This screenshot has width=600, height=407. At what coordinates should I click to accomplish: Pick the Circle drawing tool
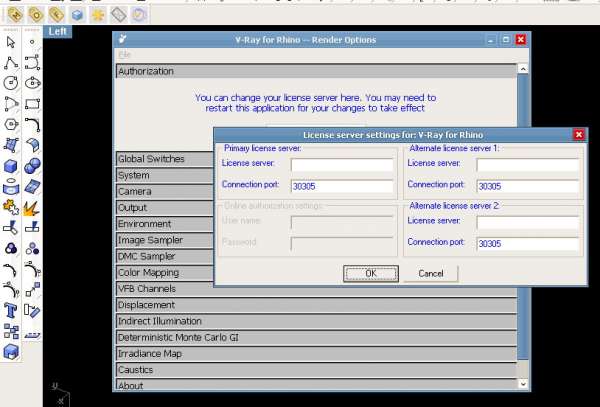[x=11, y=82]
